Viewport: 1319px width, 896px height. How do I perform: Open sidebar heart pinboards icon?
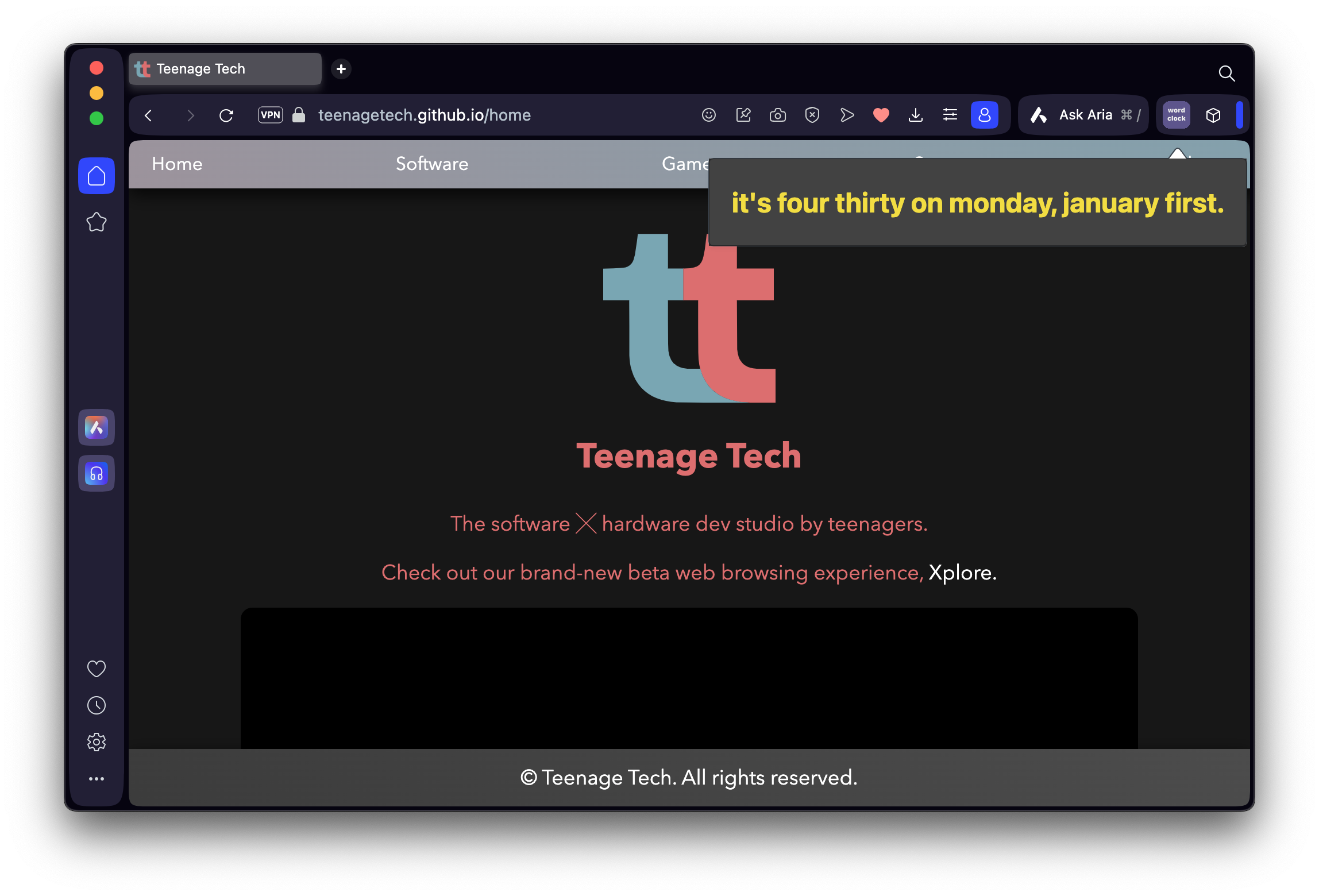[x=97, y=669]
